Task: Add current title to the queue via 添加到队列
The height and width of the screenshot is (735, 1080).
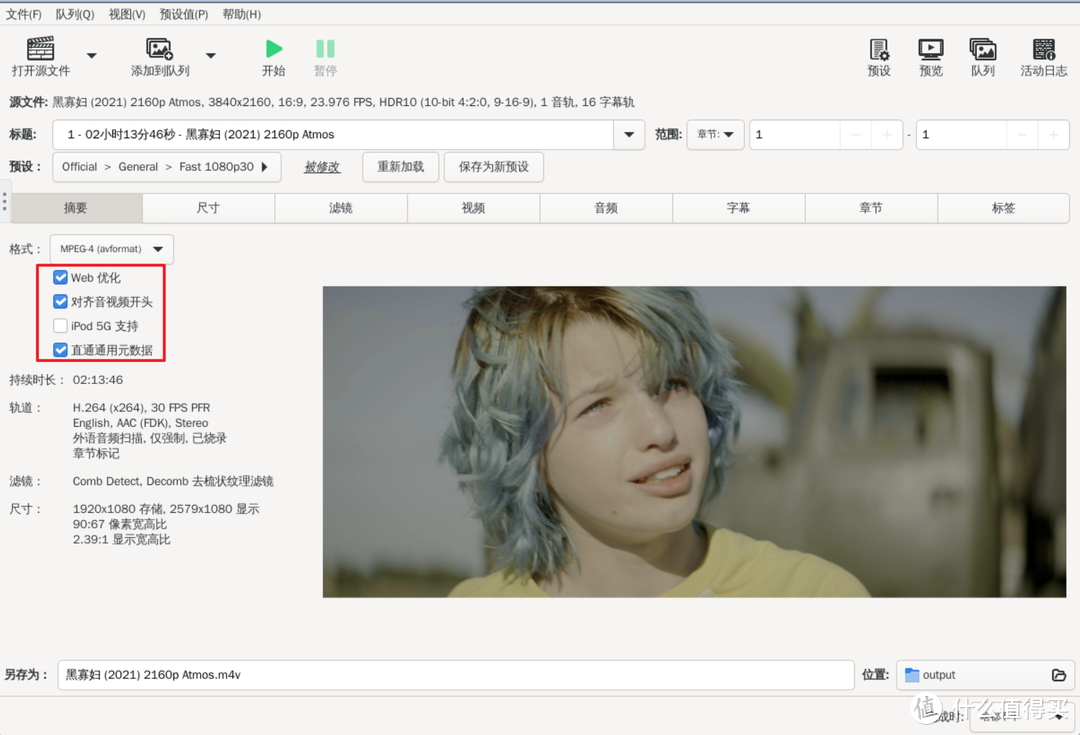Action: tap(158, 57)
